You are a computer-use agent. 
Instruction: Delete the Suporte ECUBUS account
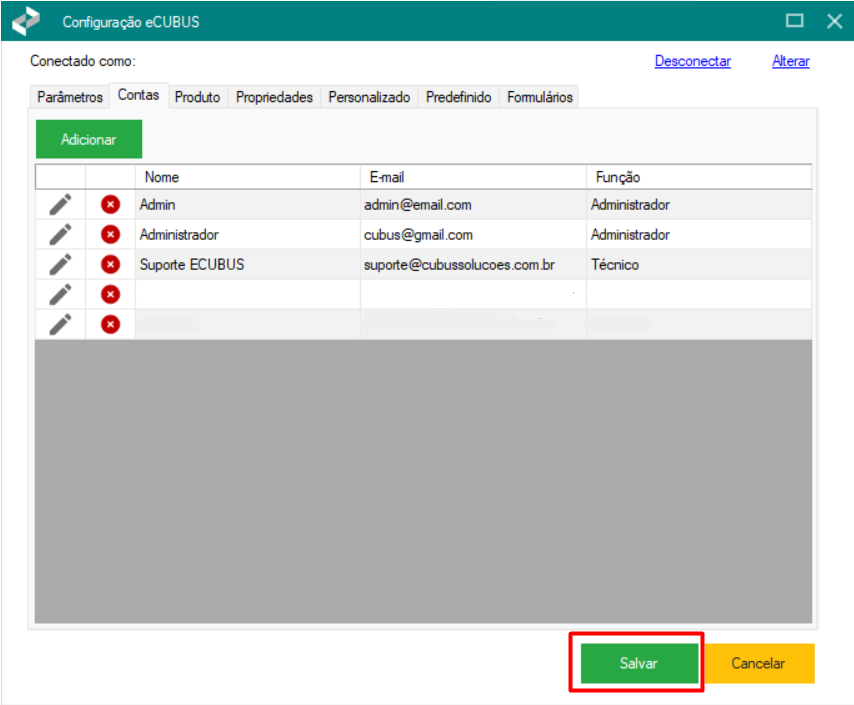[x=110, y=264]
